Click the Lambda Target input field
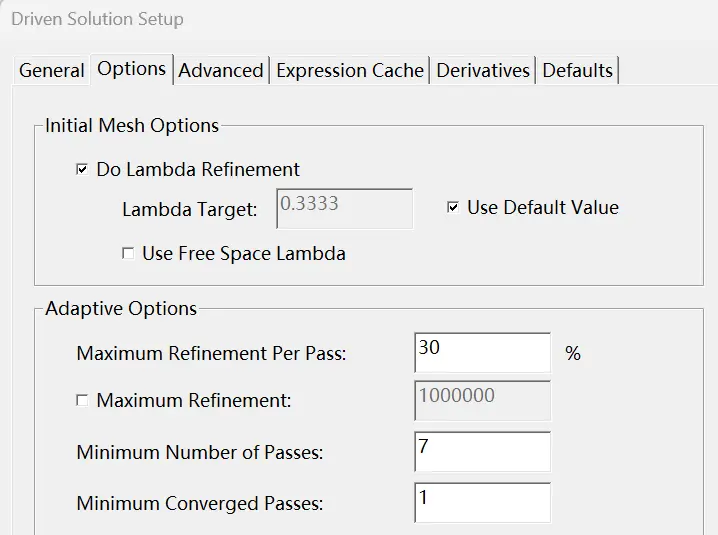The image size is (718, 535). click(344, 208)
